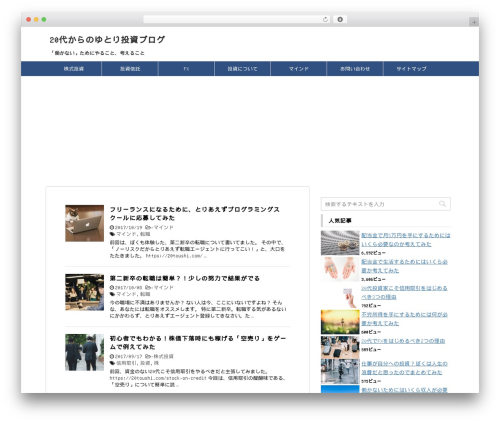Click the tag icon under 空売り article
The width and height of the screenshot is (500, 423).
[112, 363]
